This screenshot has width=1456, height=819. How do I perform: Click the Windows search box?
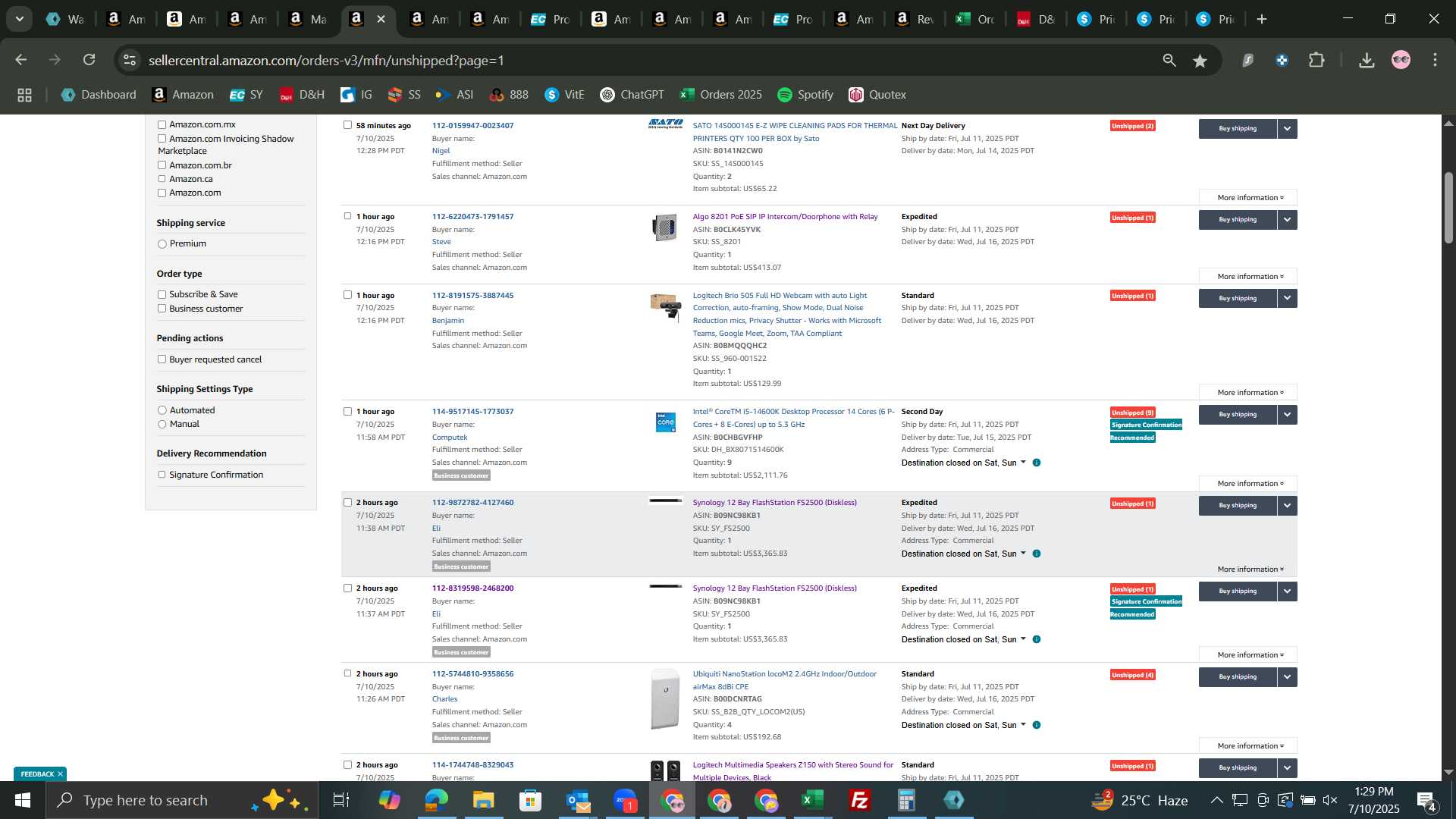[182, 800]
